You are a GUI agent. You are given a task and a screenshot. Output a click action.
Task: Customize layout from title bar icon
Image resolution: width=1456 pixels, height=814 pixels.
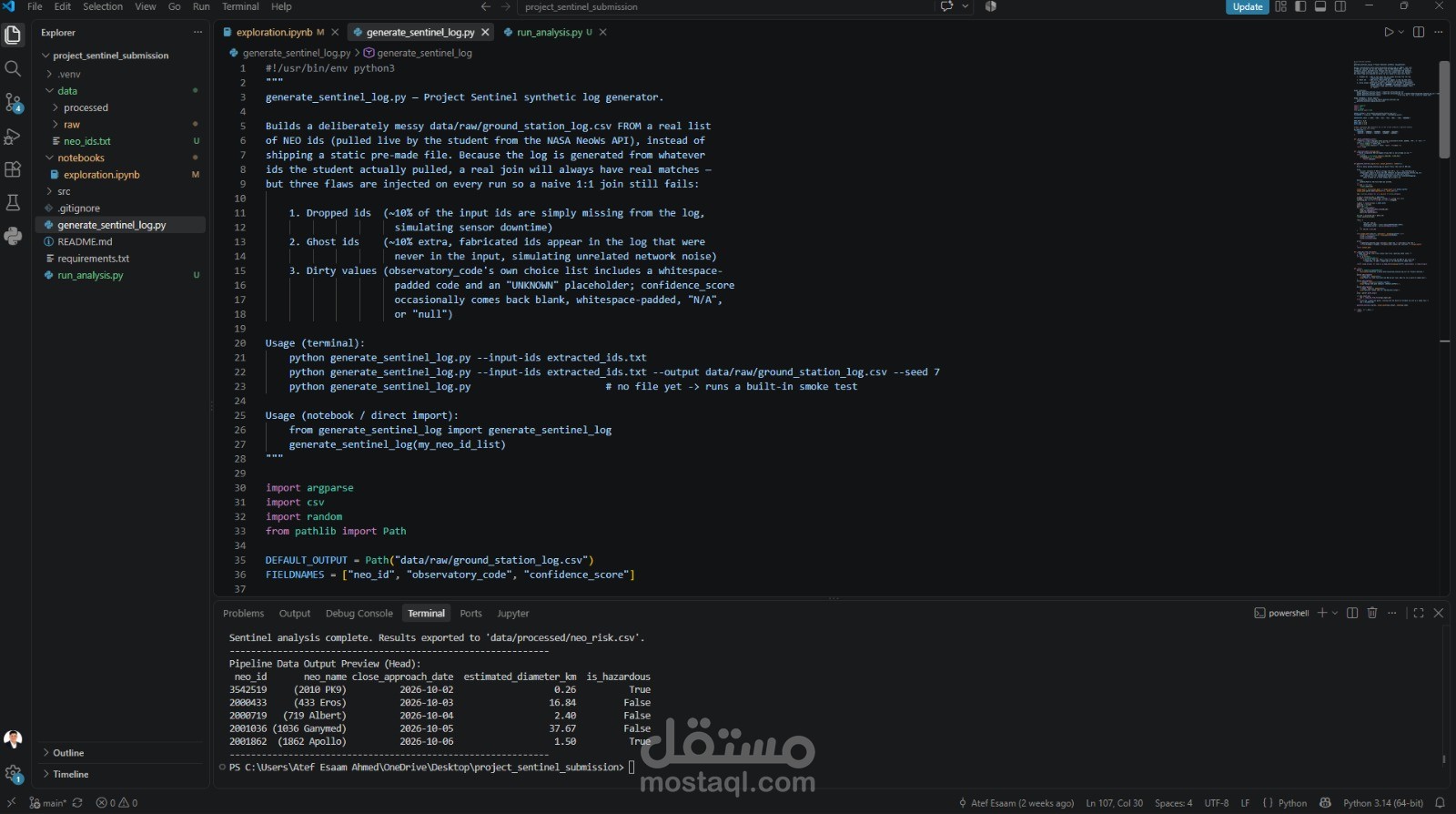point(1281,6)
